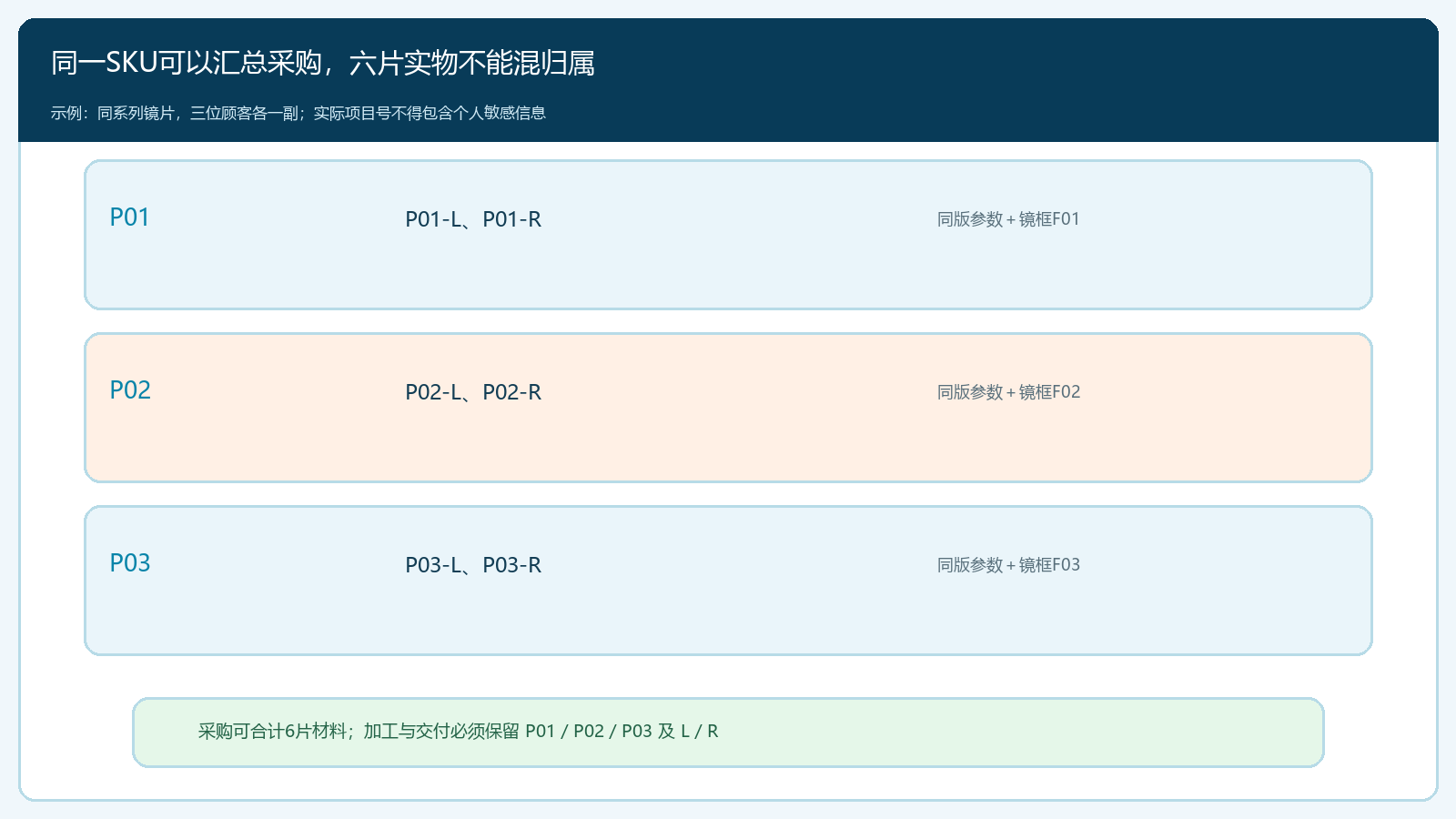Click the note 同版参数 + 镜框F01
Screen dimensions: 1456x819
coord(1008,219)
